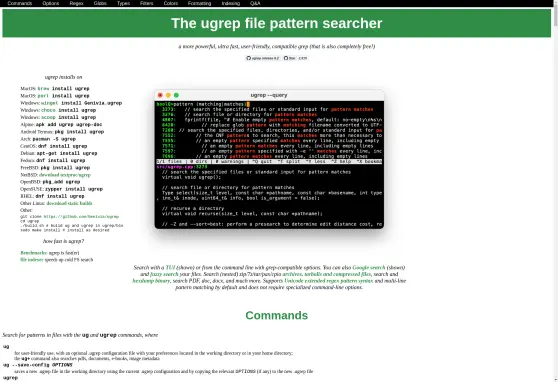
Task: Follow the fuzzy search link
Action: pos(164,274)
